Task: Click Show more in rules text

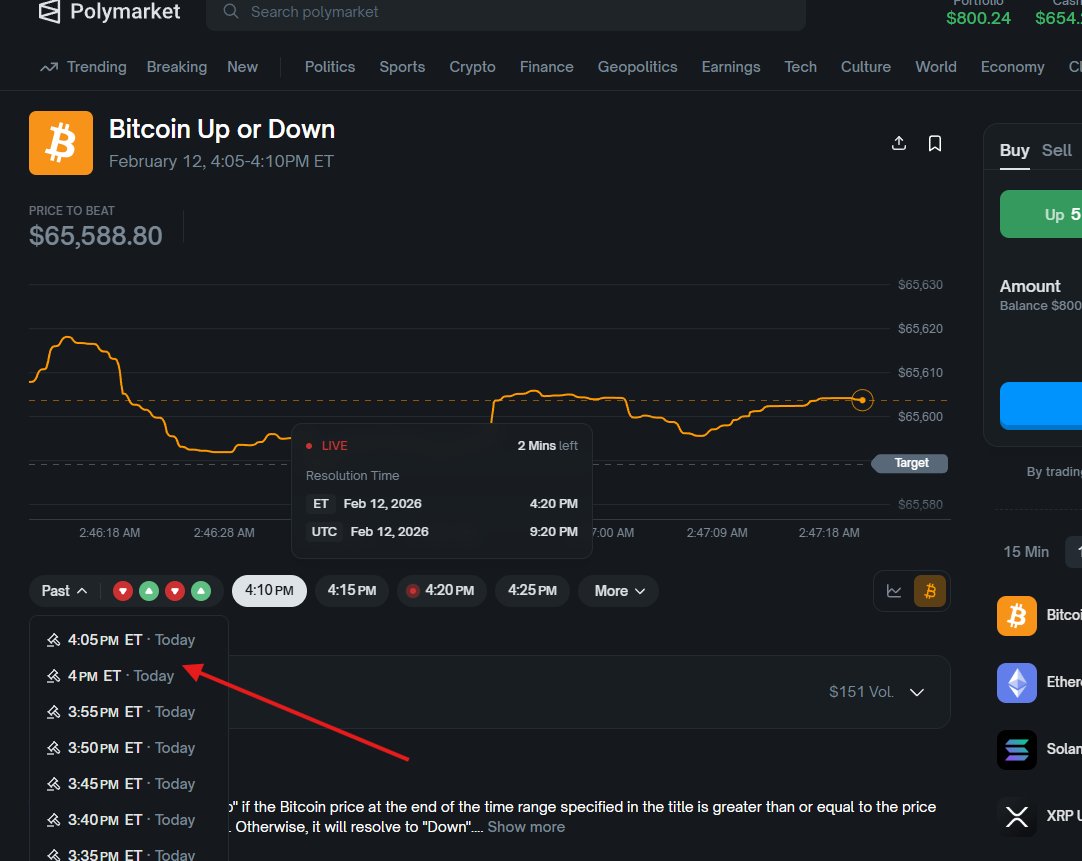Action: tap(526, 827)
